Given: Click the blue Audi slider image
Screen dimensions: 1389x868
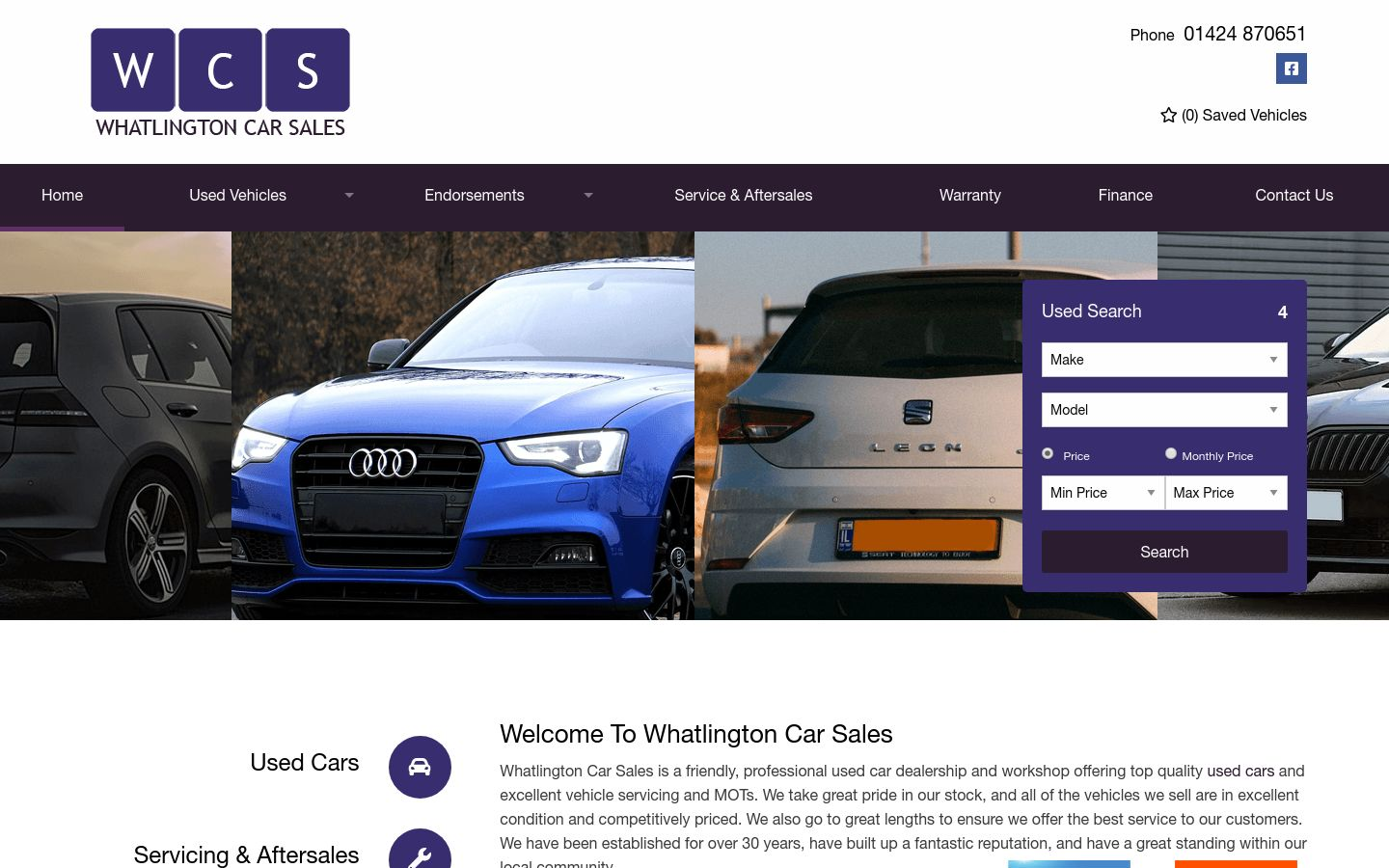Looking at the screenshot, I should tap(463, 425).
